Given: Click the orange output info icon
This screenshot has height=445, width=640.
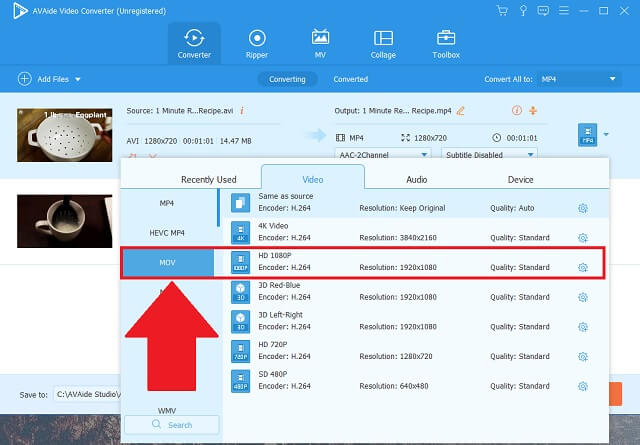Looking at the screenshot, I should [517, 110].
